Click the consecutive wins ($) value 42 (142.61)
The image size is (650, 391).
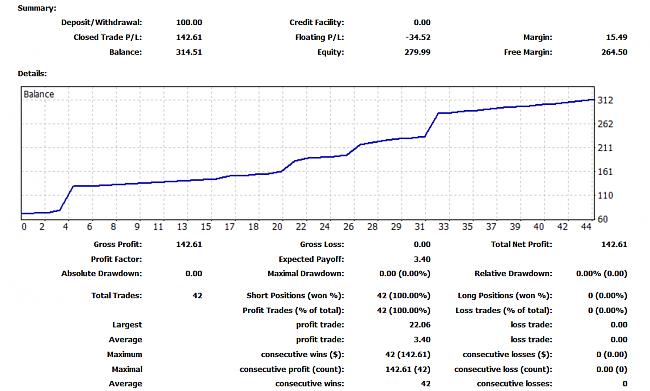408,355
